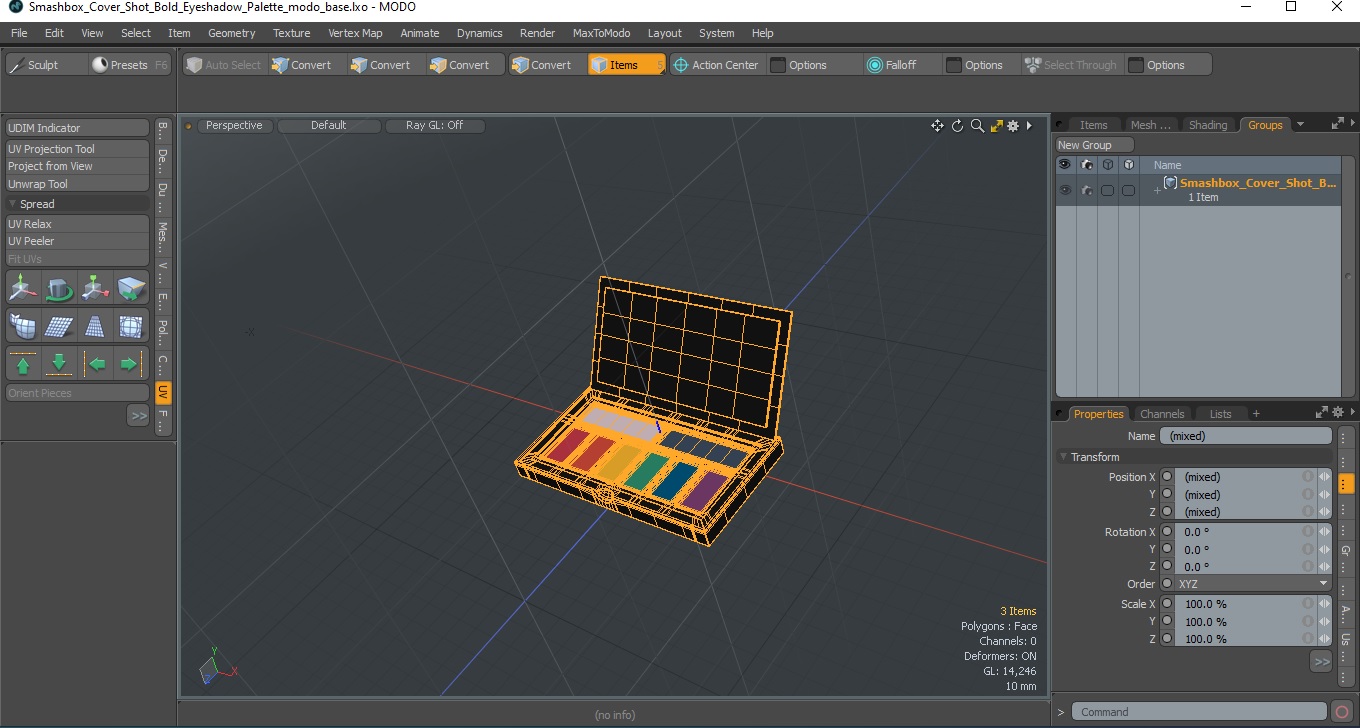This screenshot has width=1360, height=728.
Task: Collapse the Transform section
Action: coord(1064,457)
